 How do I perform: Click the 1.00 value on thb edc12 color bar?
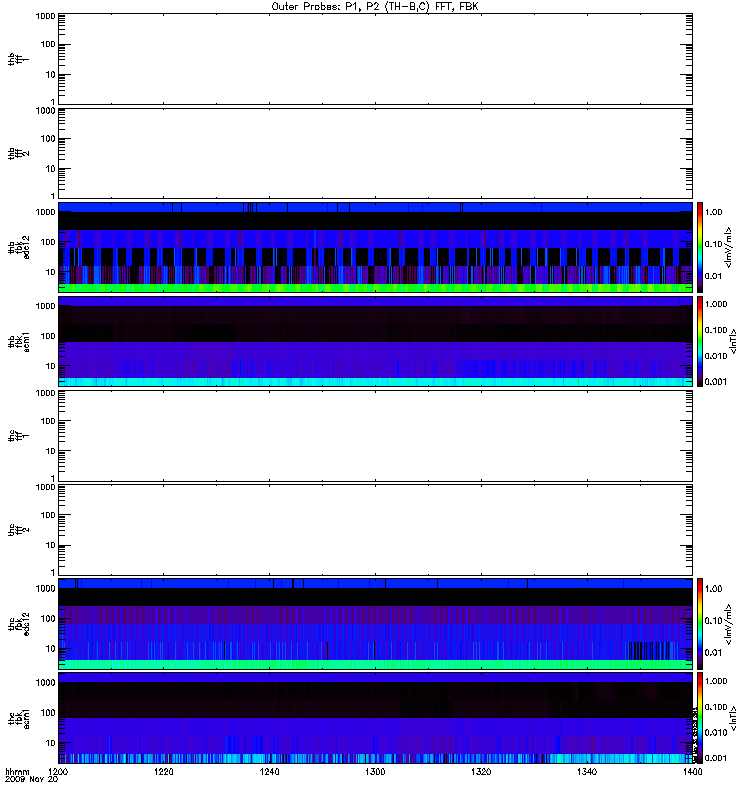click(713, 212)
